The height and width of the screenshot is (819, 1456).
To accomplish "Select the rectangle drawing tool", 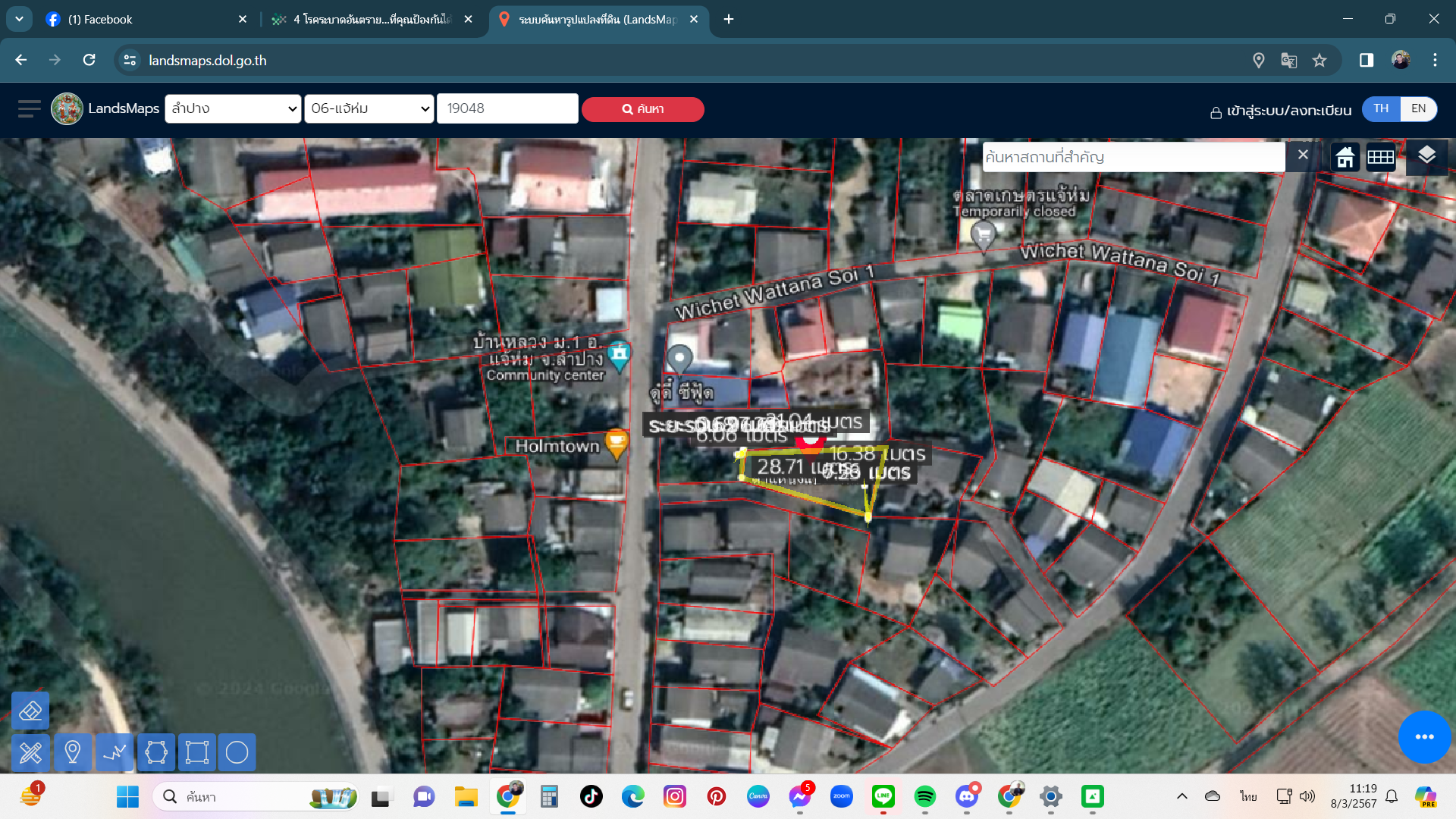I will click(196, 752).
